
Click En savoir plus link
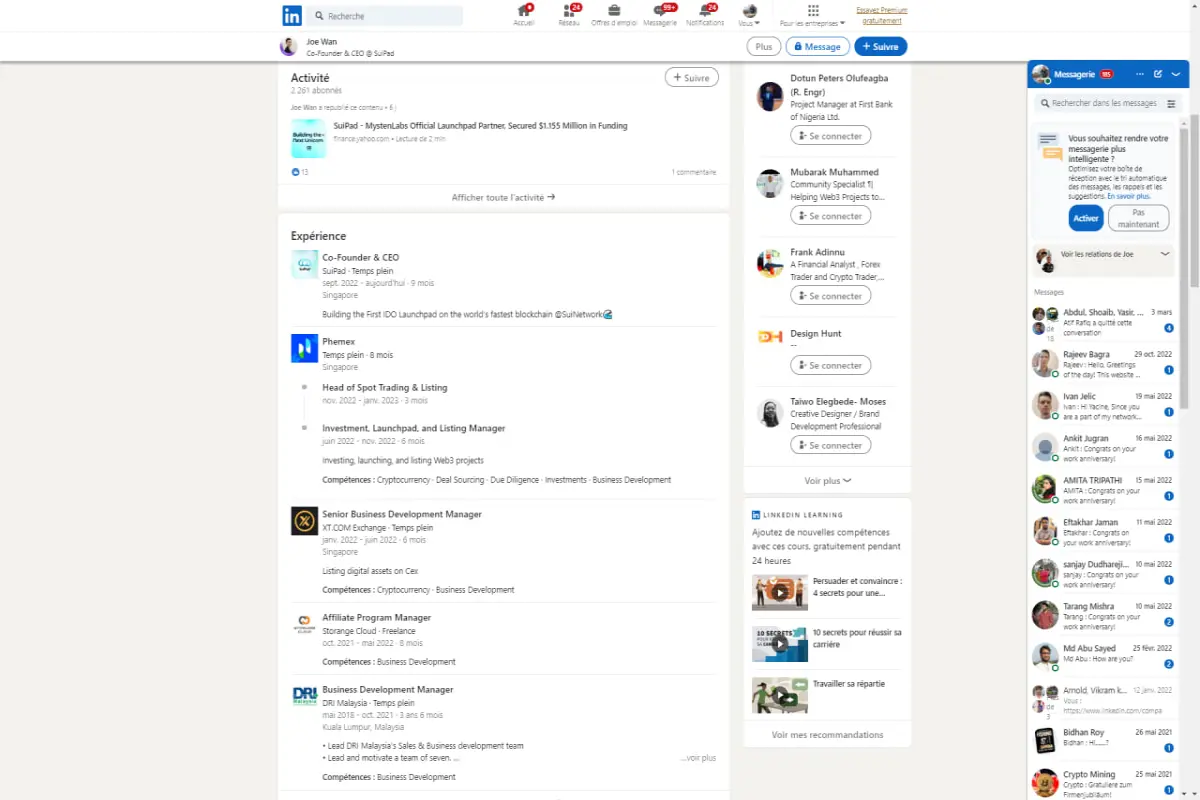tap(1129, 196)
